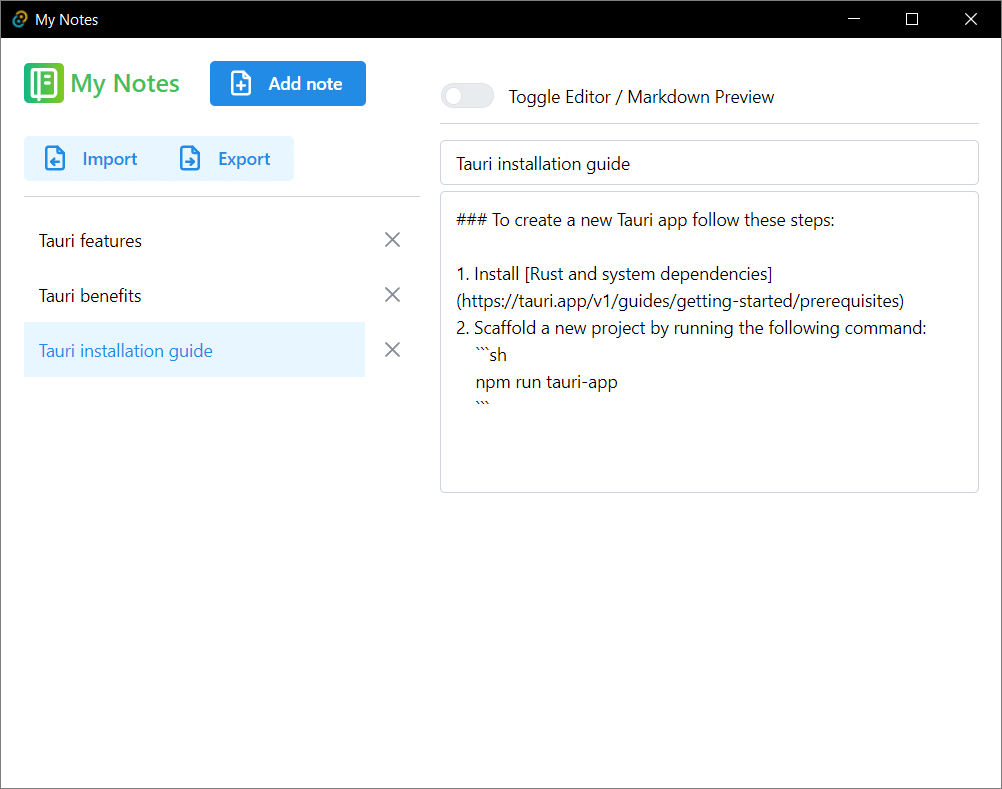Click the Export document icon
Viewport: 1002px width, 789px height.
(189, 158)
